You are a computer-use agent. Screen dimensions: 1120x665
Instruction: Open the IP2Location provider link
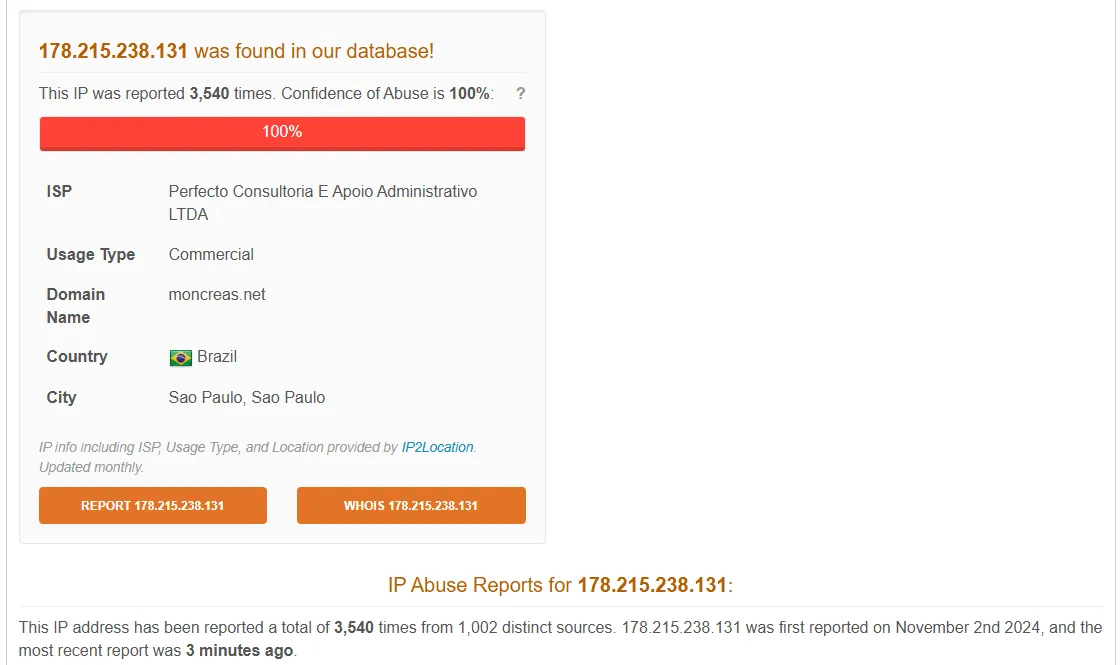tap(435, 447)
